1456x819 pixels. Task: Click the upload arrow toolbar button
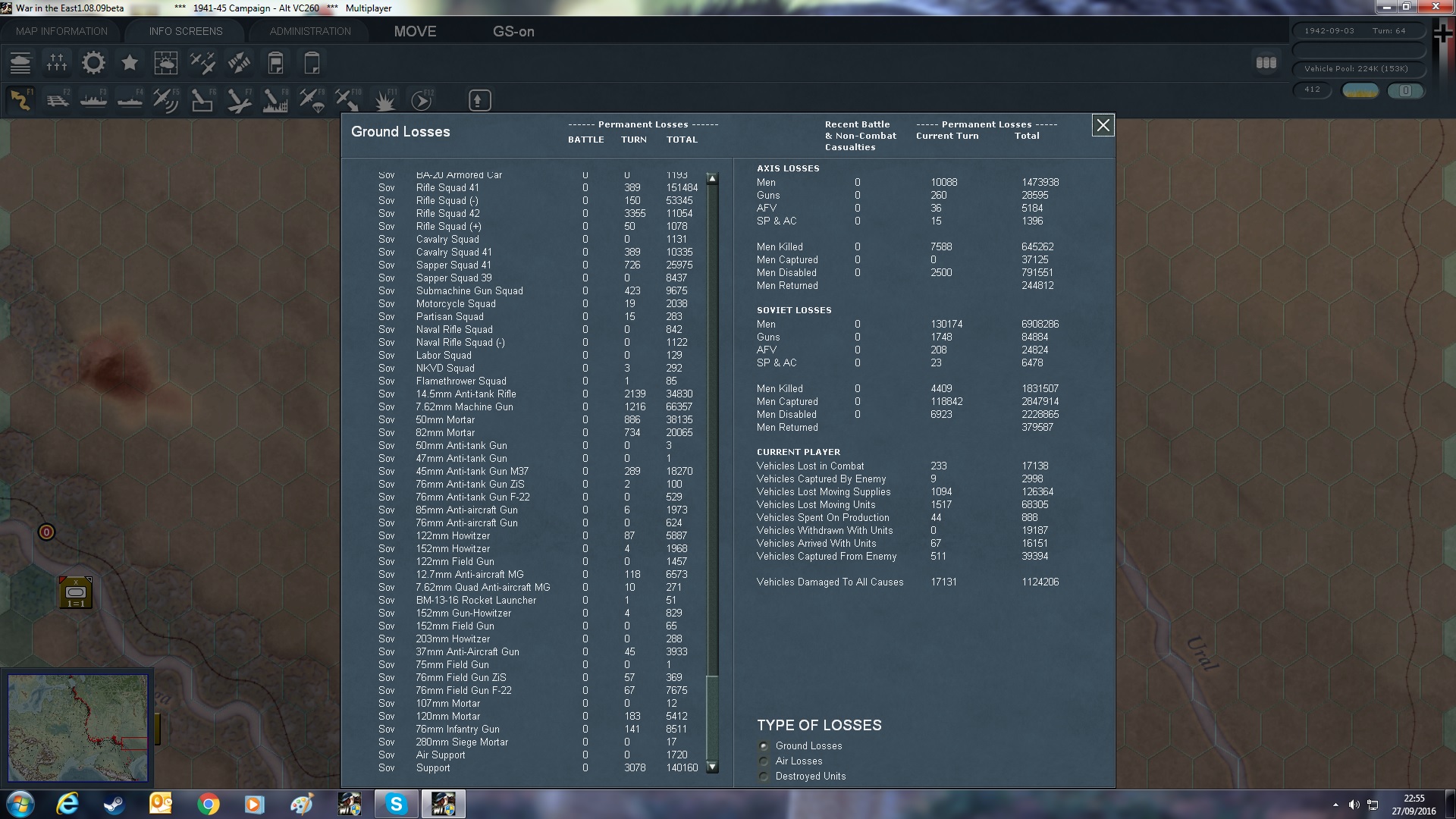(479, 100)
